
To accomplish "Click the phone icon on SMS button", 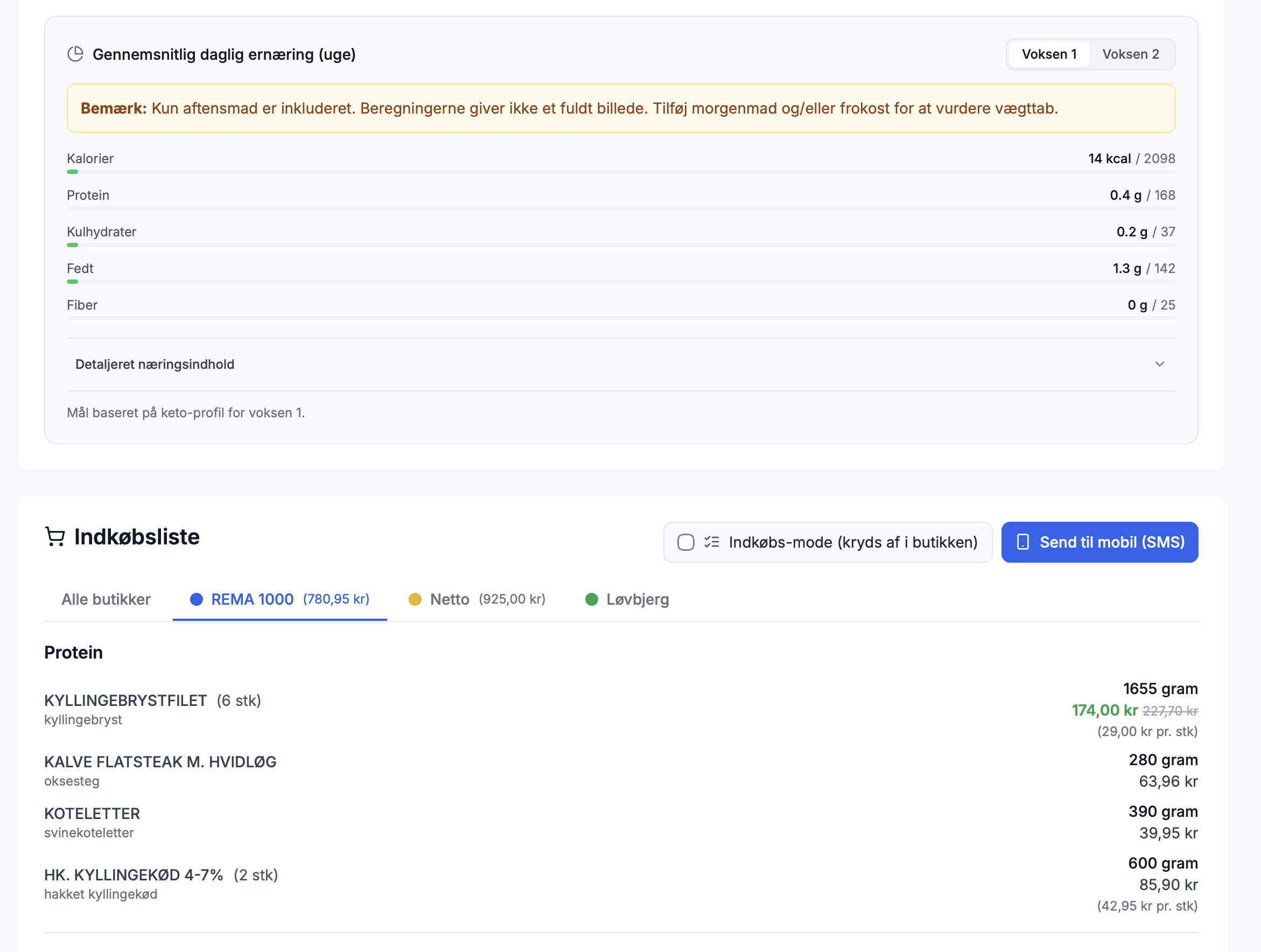I will [1022, 542].
